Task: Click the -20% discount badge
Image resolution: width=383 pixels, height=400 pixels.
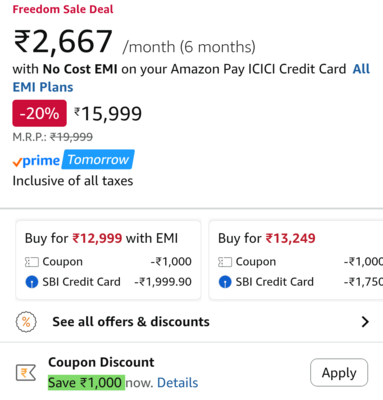Action: tap(39, 113)
